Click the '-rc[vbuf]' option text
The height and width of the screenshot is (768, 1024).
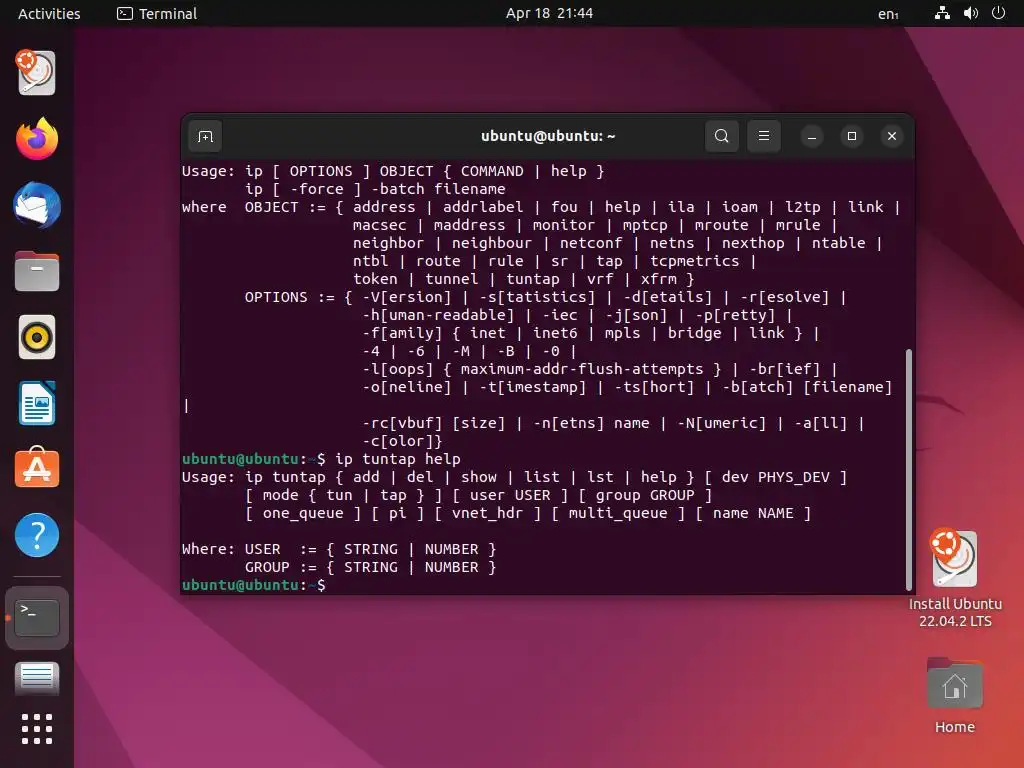point(402,423)
